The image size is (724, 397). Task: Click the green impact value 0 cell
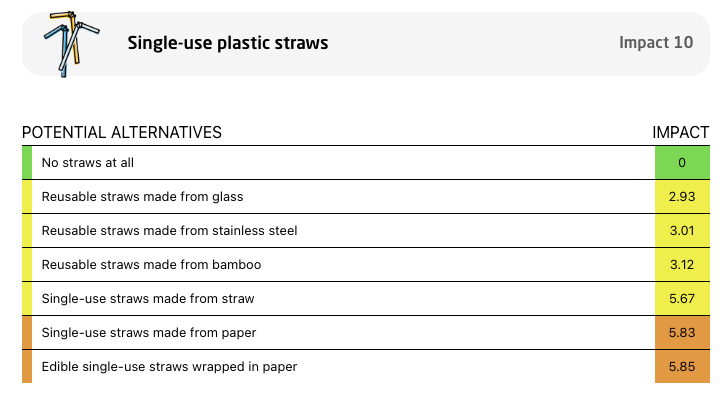coord(682,162)
